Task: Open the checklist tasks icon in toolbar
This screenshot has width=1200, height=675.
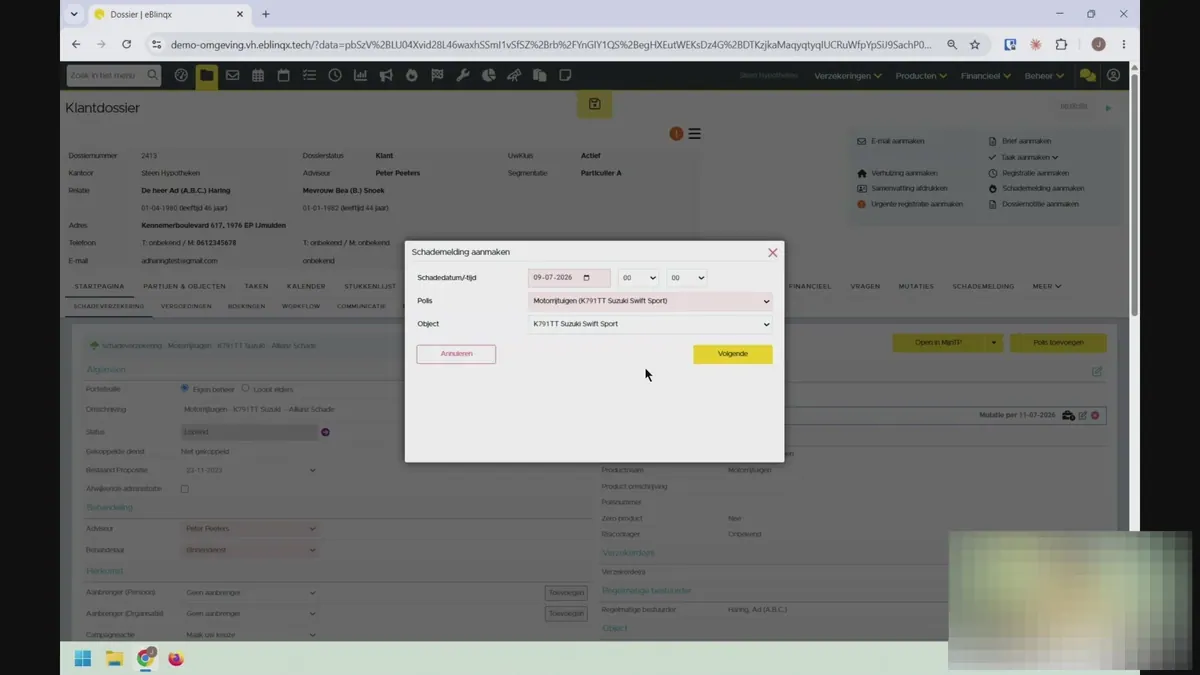Action: [x=309, y=75]
